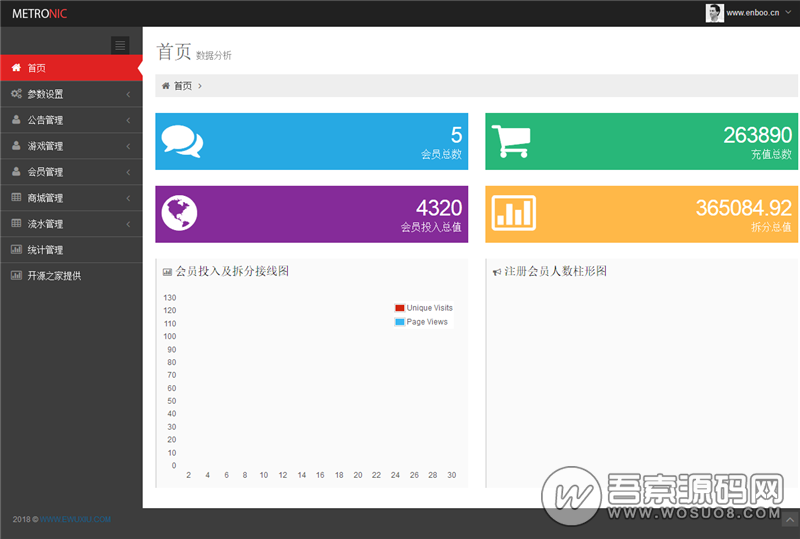
Task: Click the footer website link
Action: pyautogui.click(x=76, y=520)
